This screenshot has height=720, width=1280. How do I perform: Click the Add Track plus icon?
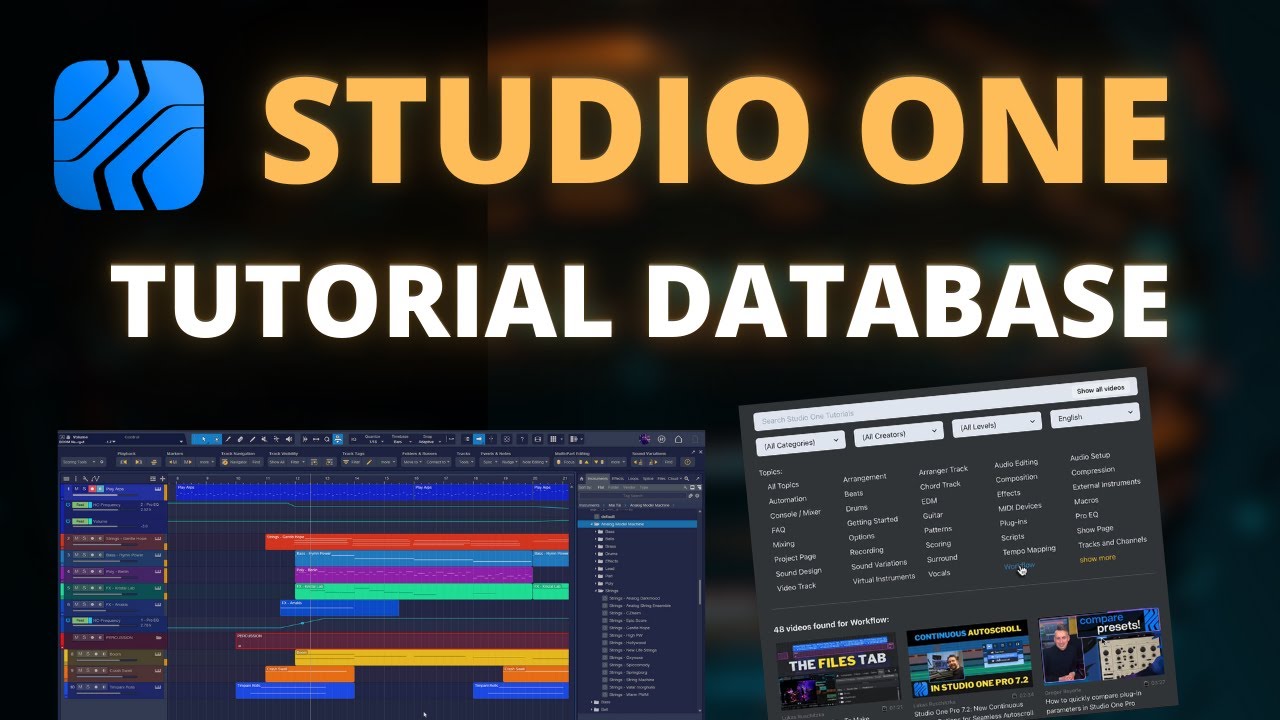(162, 478)
